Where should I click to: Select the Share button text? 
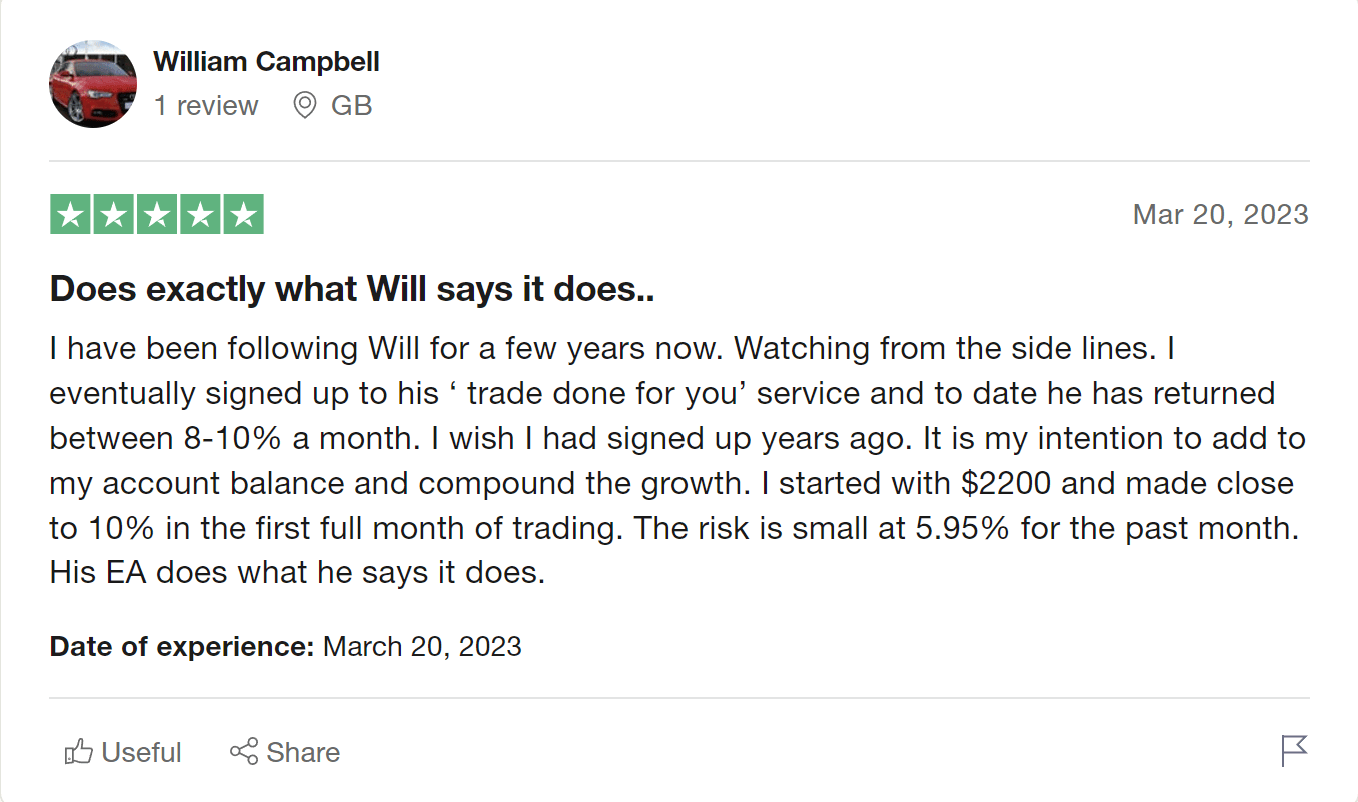click(303, 752)
